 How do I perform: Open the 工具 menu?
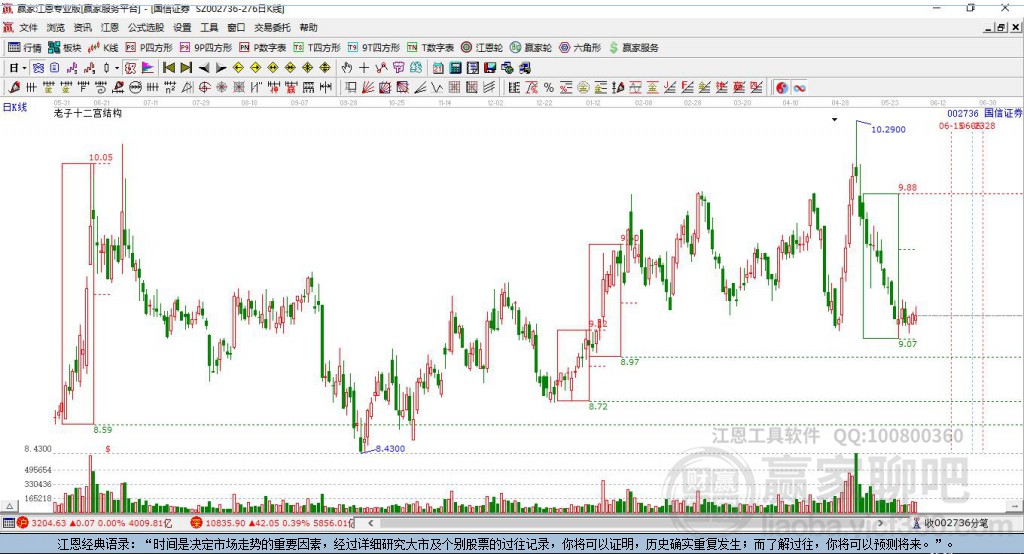(x=209, y=27)
